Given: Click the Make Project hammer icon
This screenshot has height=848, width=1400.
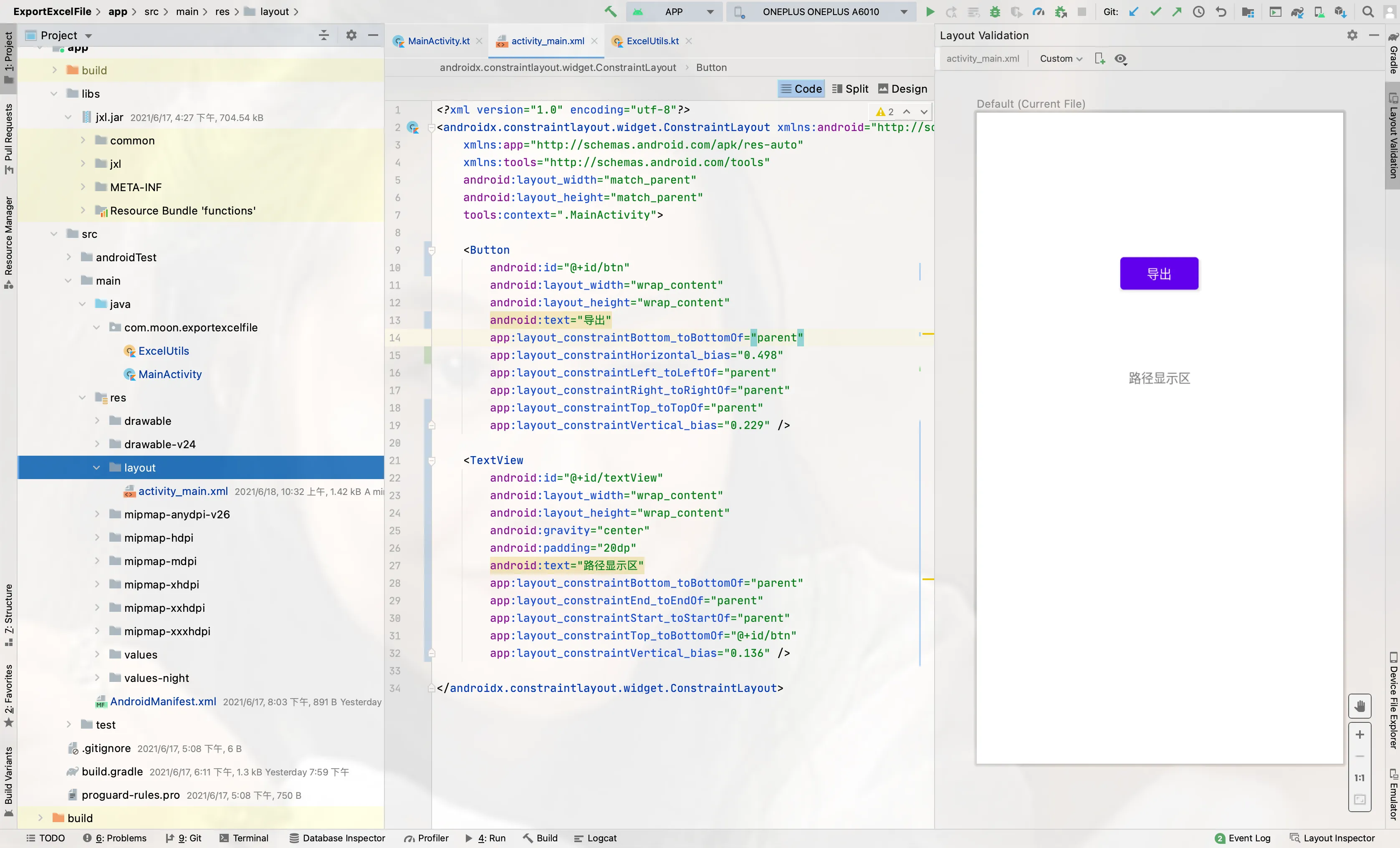Looking at the screenshot, I should [611, 11].
